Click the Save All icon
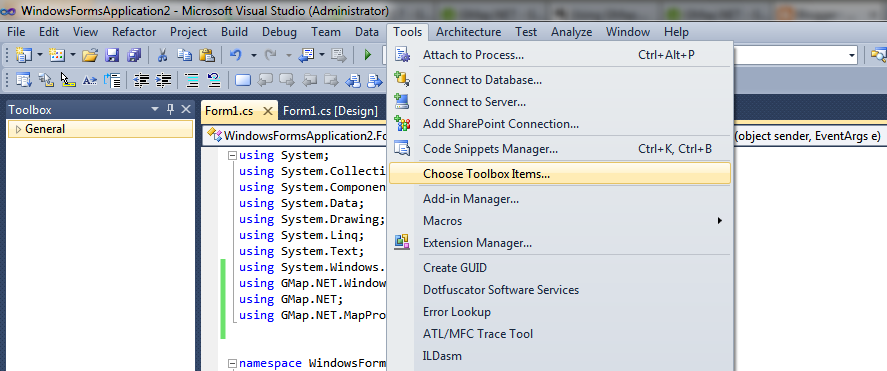Screen dimensions: 887x371 134,55
